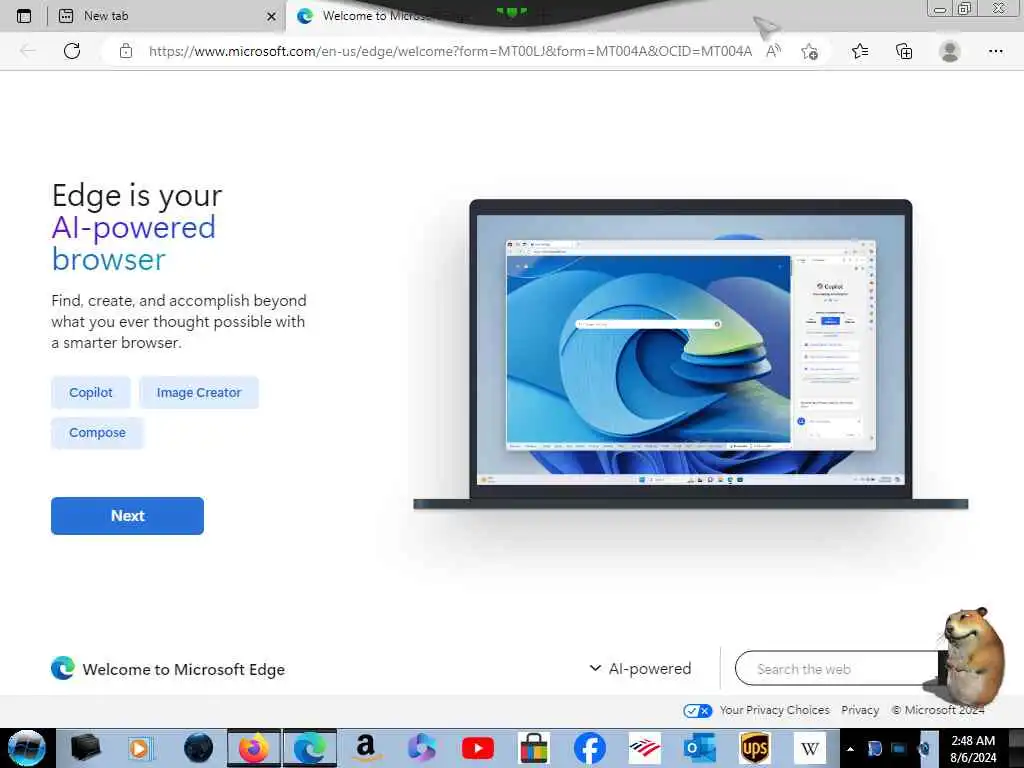Image resolution: width=1024 pixels, height=768 pixels.
Task: Open Wikipedia from the taskbar
Action: pos(810,748)
